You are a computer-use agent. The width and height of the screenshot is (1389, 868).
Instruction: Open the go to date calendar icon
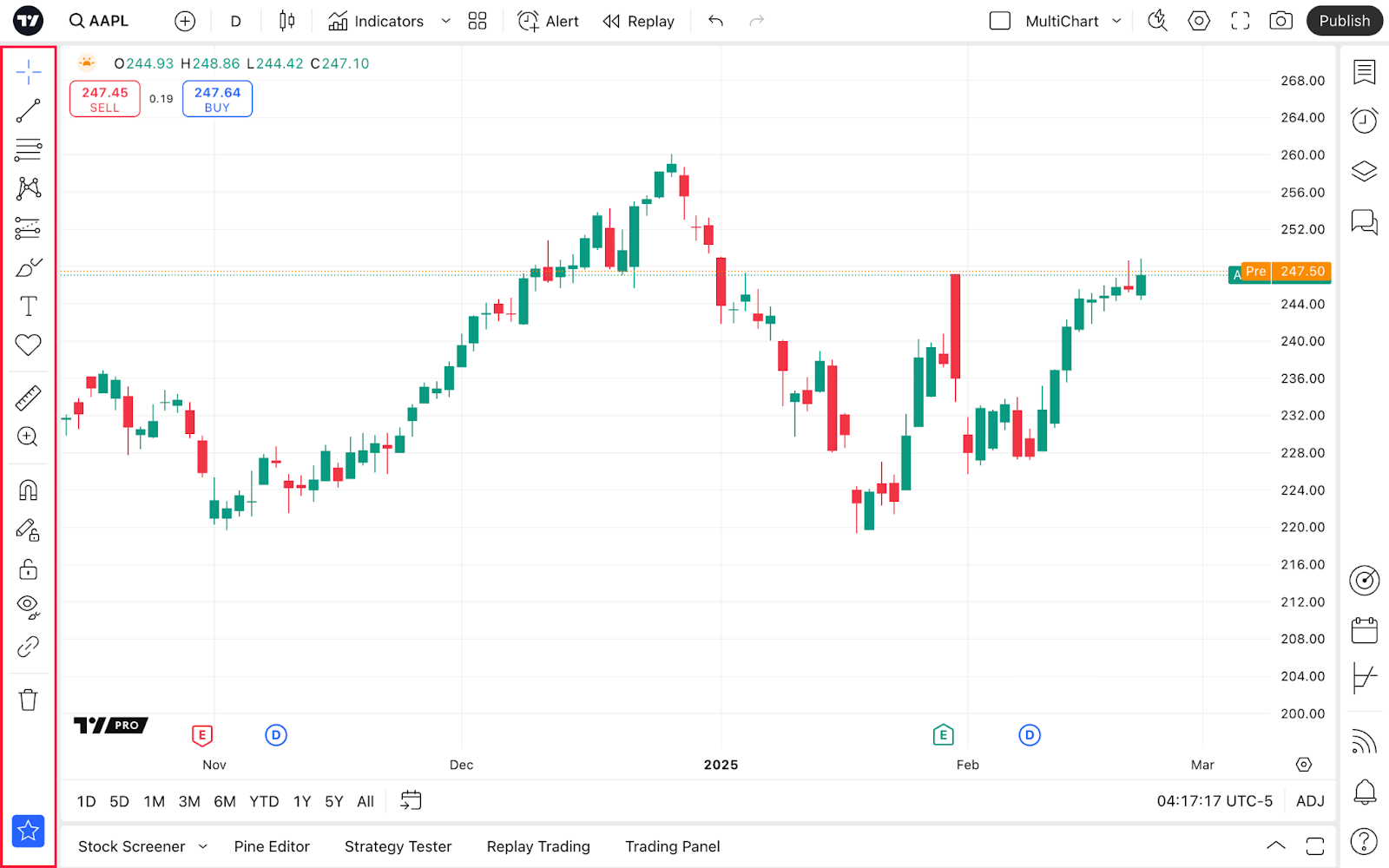pyautogui.click(x=411, y=800)
